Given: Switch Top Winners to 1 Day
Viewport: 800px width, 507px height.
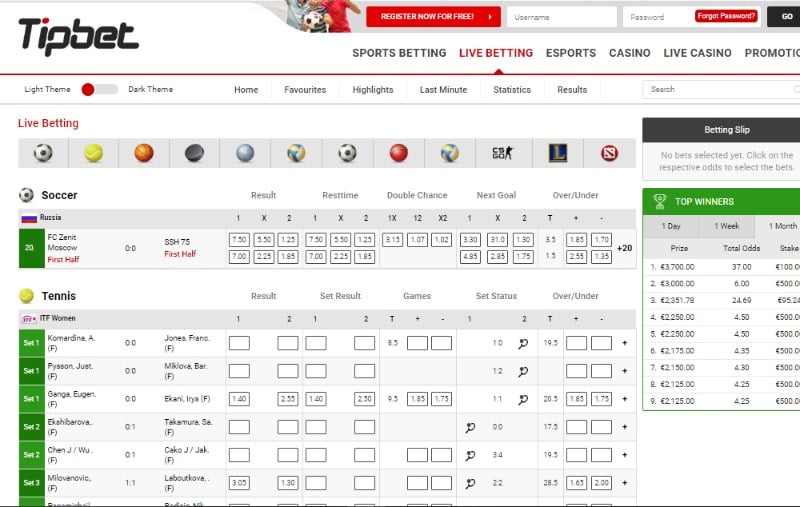Looking at the screenshot, I should [x=671, y=226].
